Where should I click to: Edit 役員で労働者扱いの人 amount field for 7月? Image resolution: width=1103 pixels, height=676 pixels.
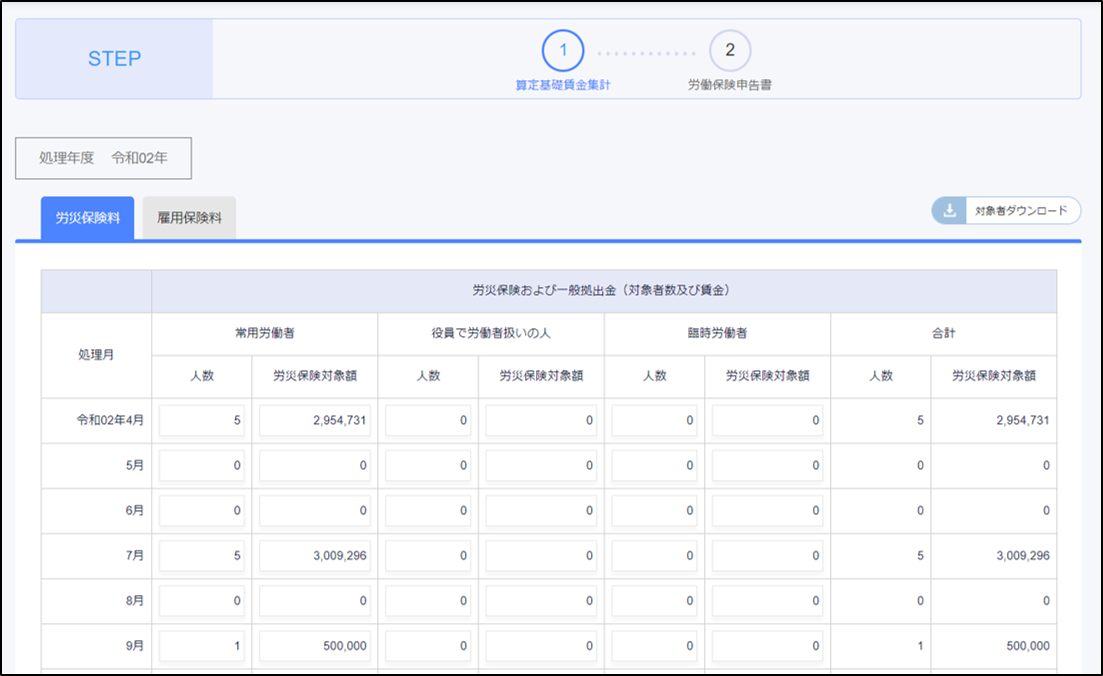tap(541, 556)
